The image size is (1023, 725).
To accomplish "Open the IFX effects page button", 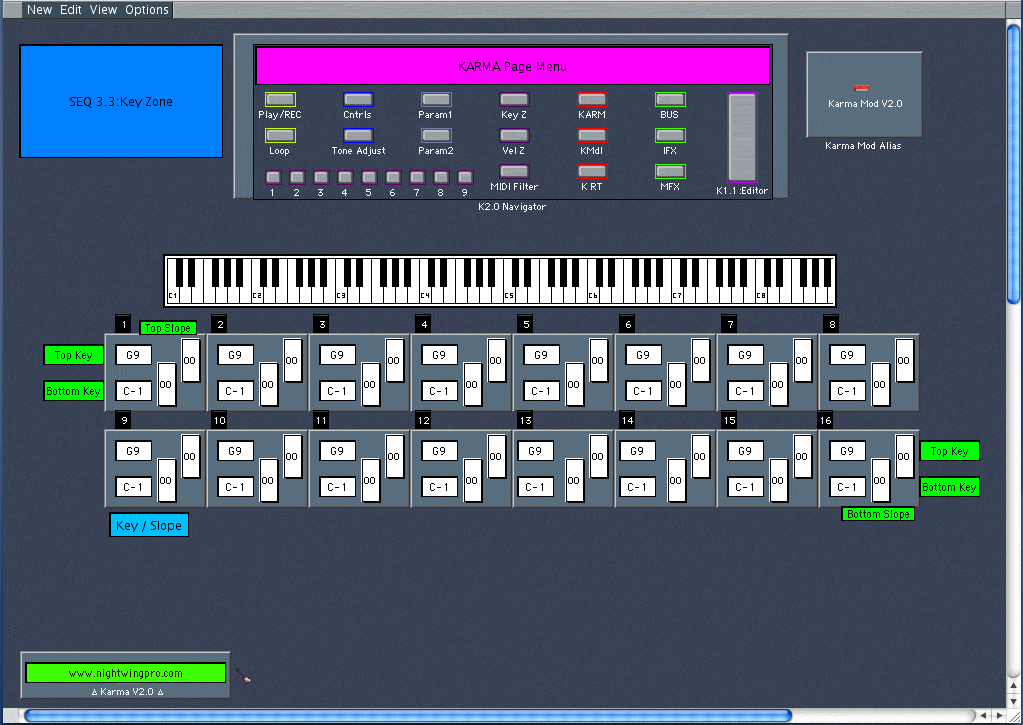I will tap(669, 135).
